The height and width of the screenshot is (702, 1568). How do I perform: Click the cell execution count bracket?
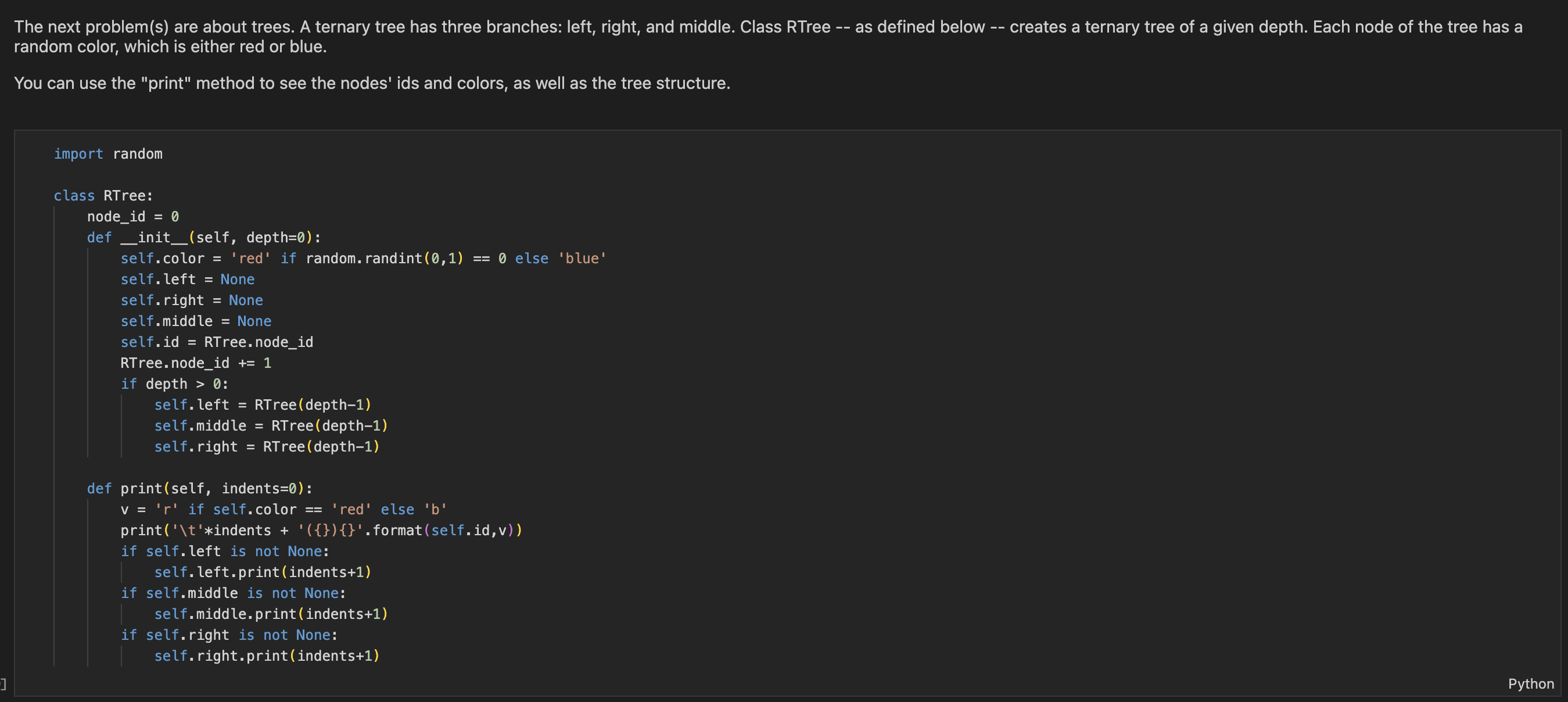click(3, 684)
